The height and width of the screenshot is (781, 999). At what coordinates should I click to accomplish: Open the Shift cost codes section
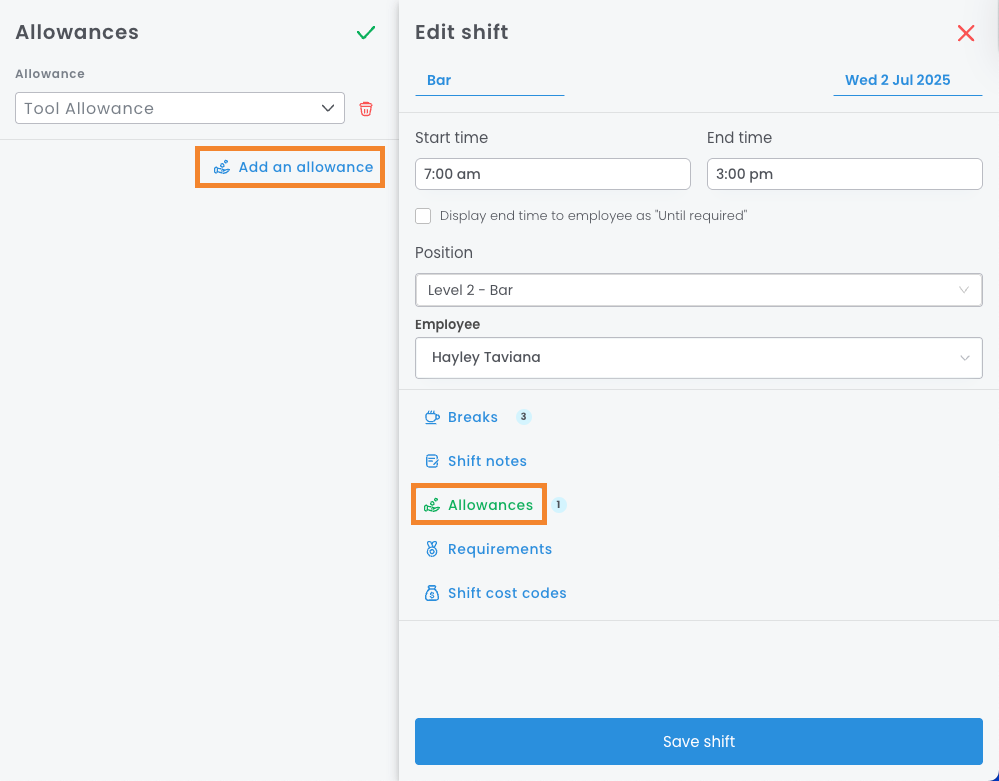pyautogui.click(x=507, y=593)
